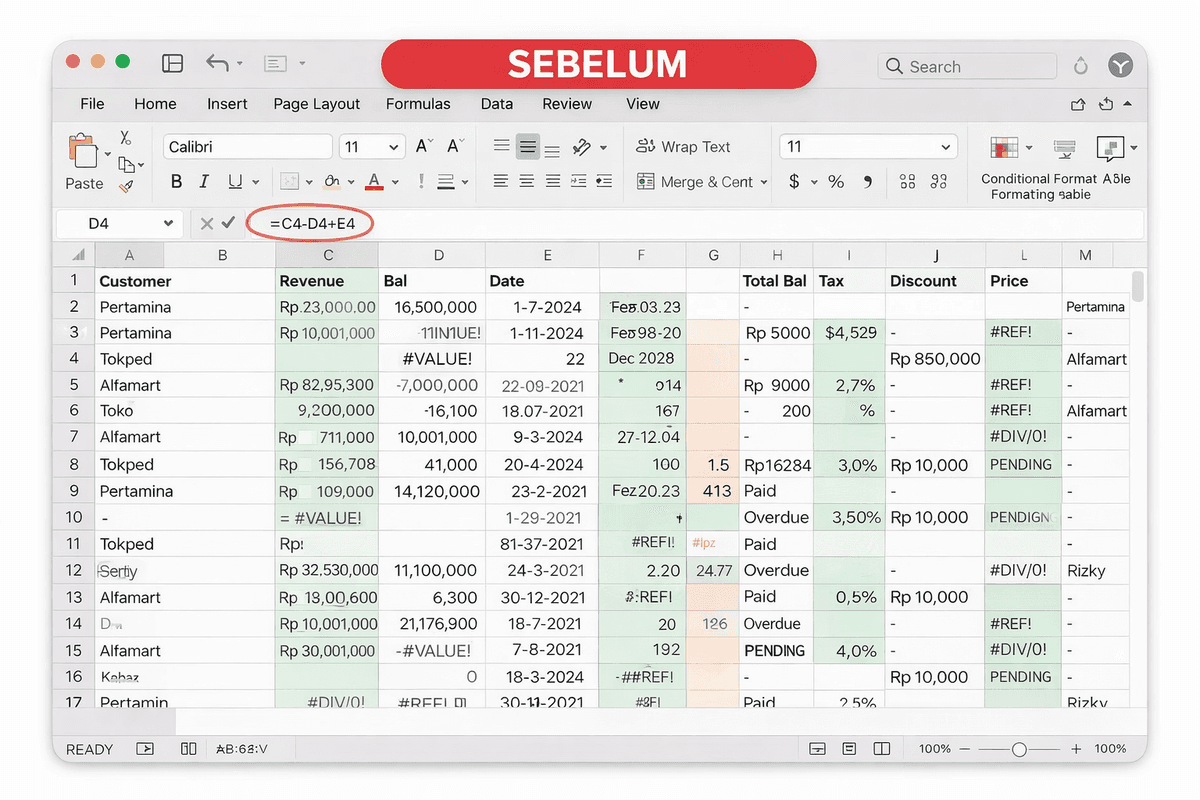The height and width of the screenshot is (800, 1200).
Task: Cancel formula entry with the X button
Action: pyautogui.click(x=209, y=224)
